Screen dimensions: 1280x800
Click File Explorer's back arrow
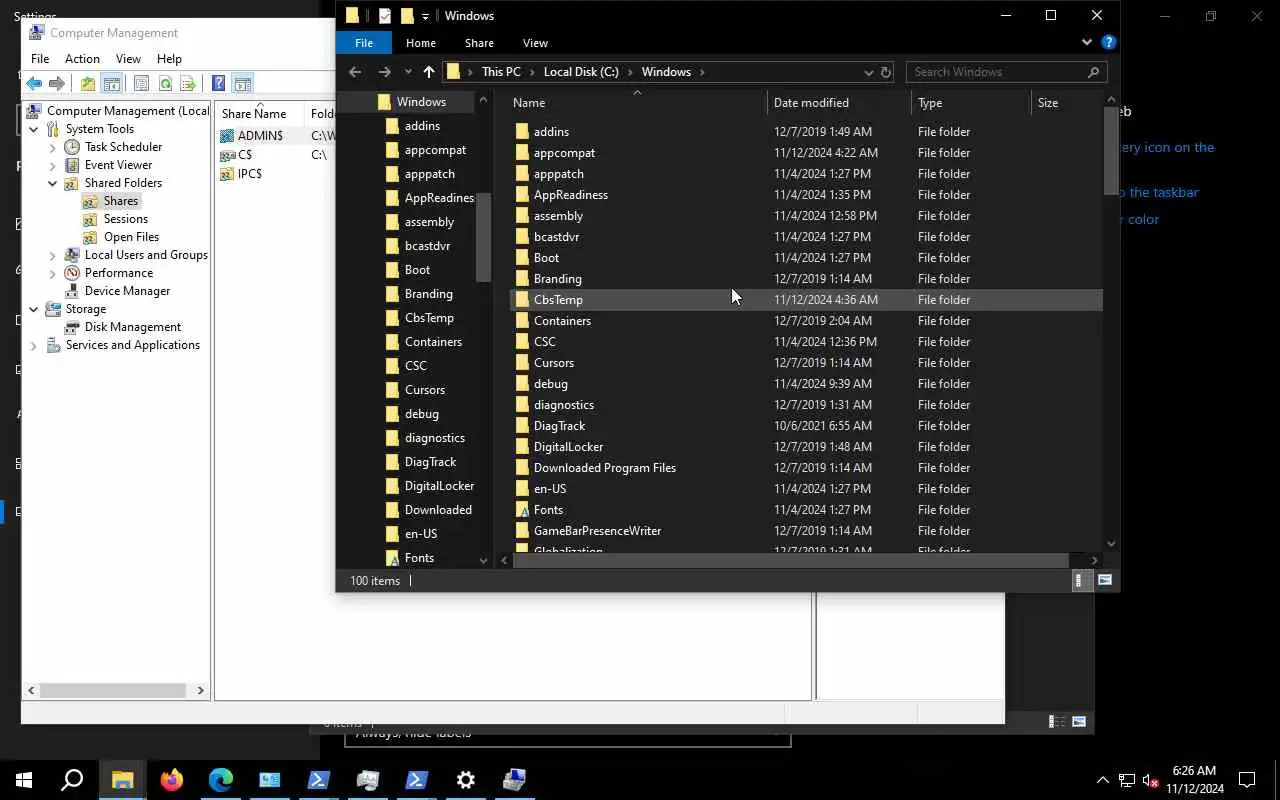point(355,72)
